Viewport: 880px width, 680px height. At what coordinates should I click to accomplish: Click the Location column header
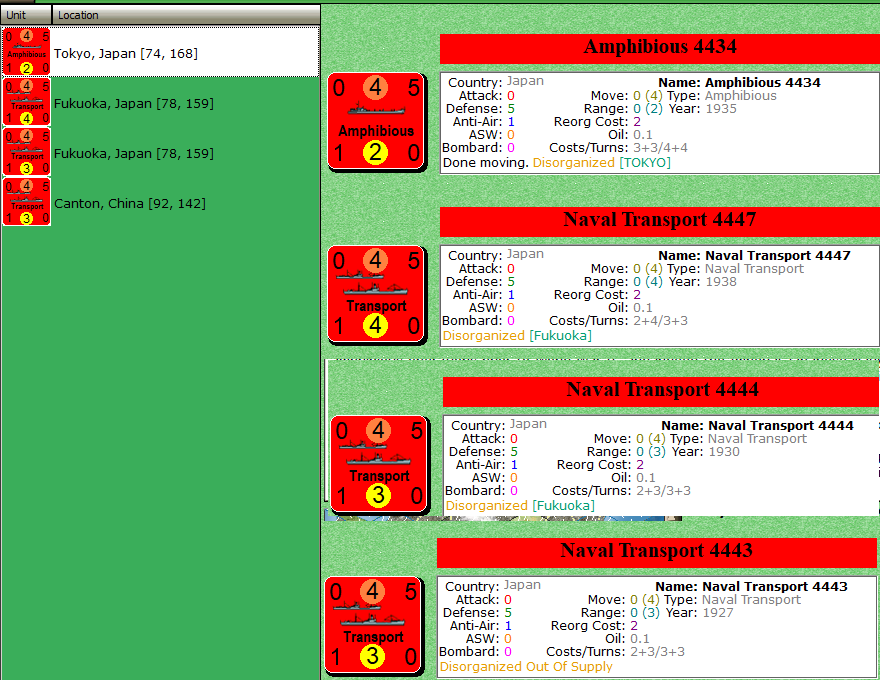(x=186, y=15)
